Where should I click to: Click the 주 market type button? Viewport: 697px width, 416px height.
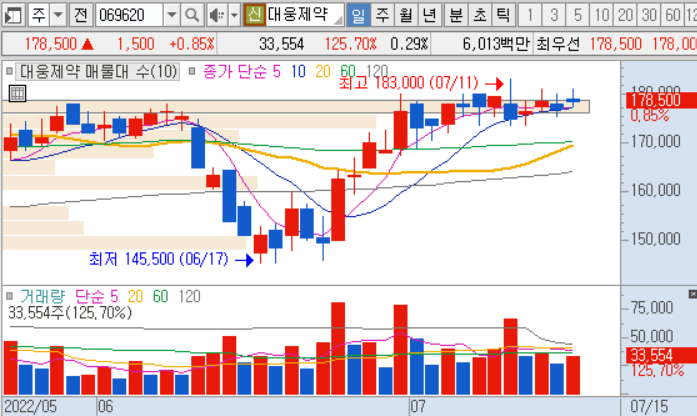(x=39, y=15)
